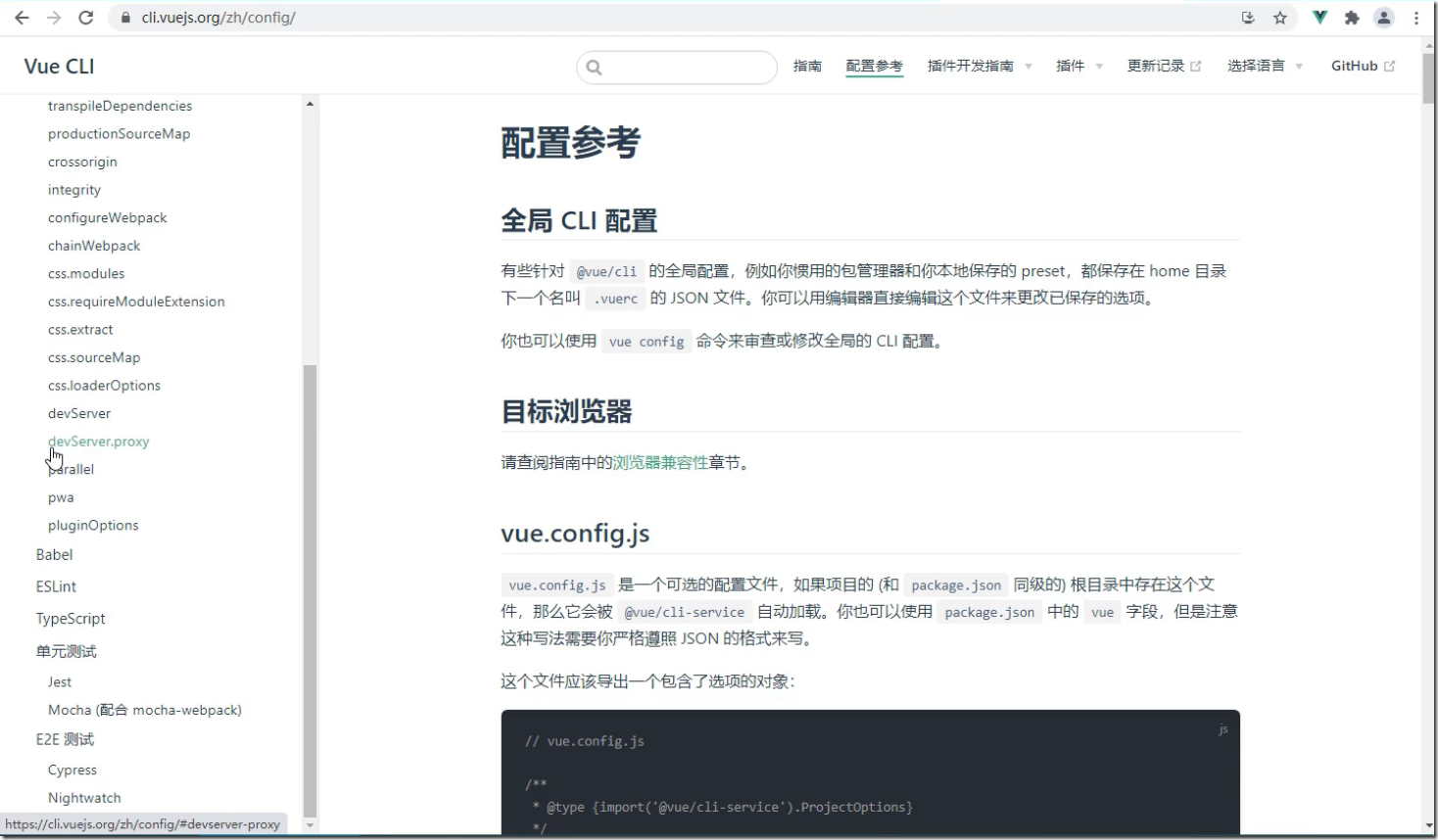
Task: Click the sidebar scroll up arrow
Action: pyautogui.click(x=310, y=104)
